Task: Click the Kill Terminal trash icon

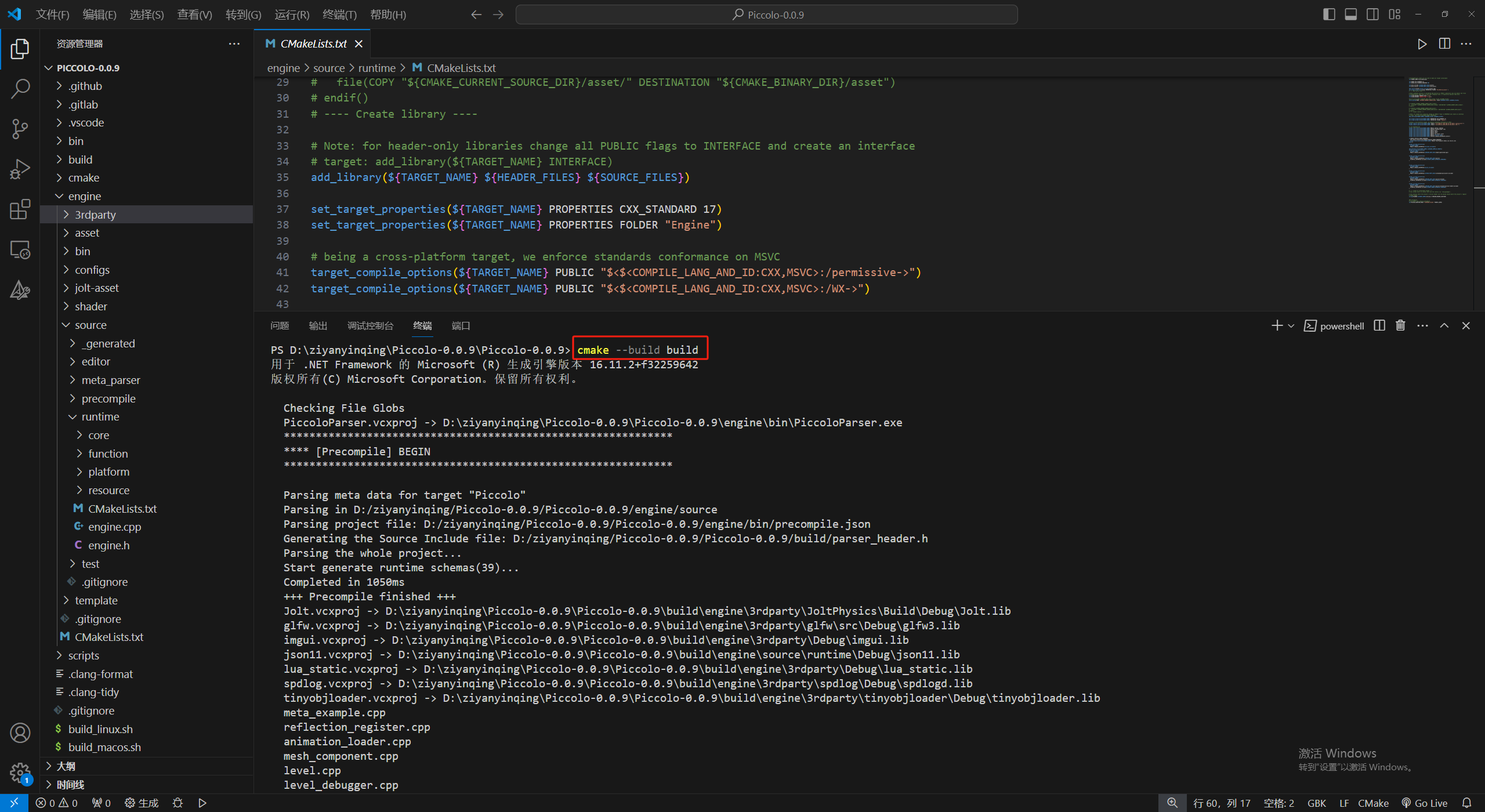Action: coord(1400,325)
